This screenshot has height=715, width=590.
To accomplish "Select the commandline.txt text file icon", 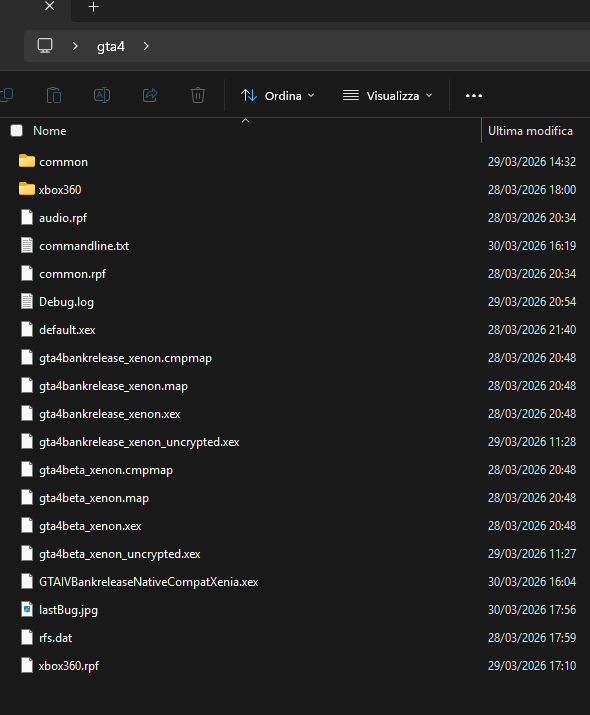I will click(27, 245).
